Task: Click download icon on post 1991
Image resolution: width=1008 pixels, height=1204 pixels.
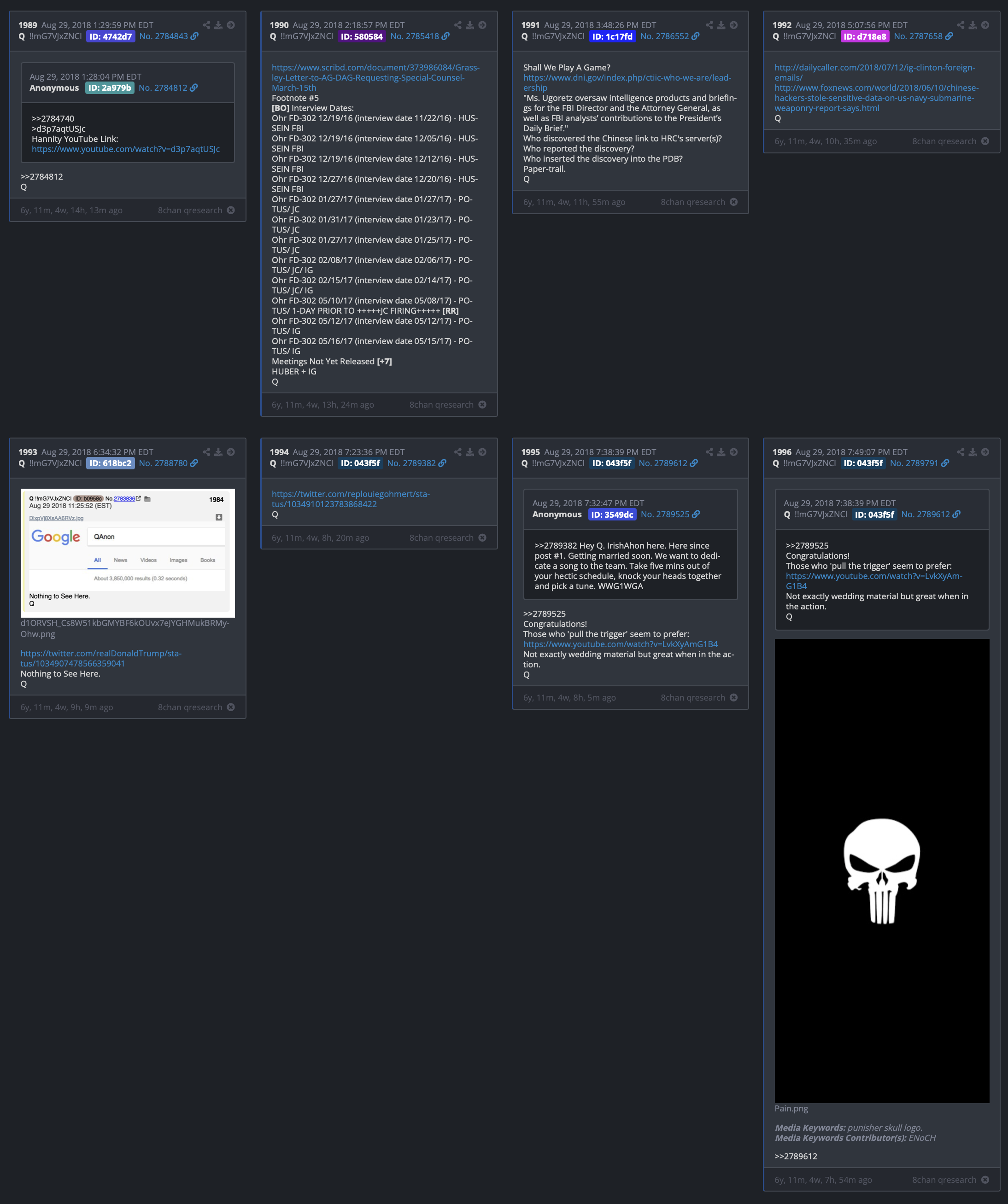Action: tap(721, 25)
